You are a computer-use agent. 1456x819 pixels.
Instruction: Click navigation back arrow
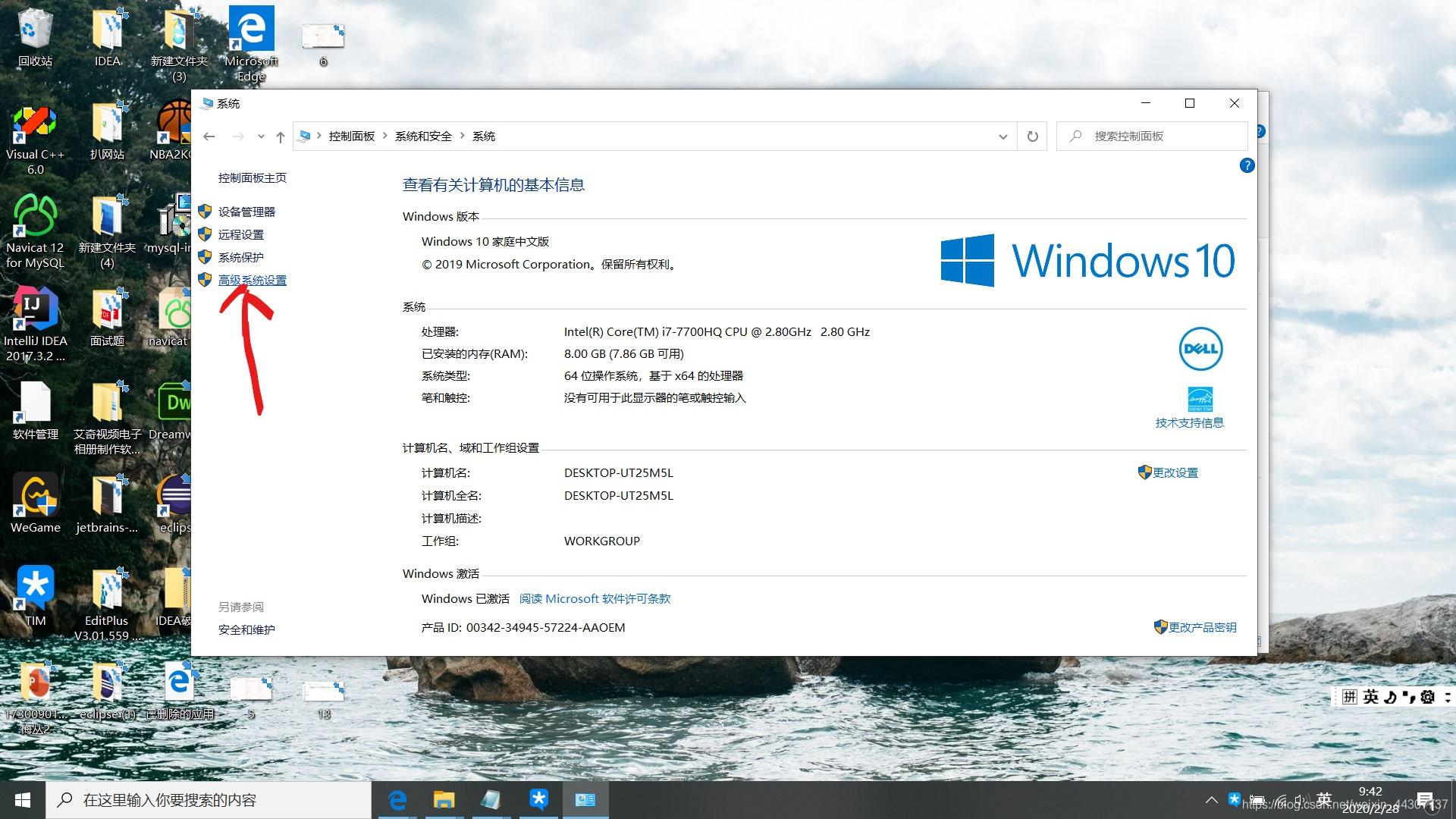coord(209,136)
